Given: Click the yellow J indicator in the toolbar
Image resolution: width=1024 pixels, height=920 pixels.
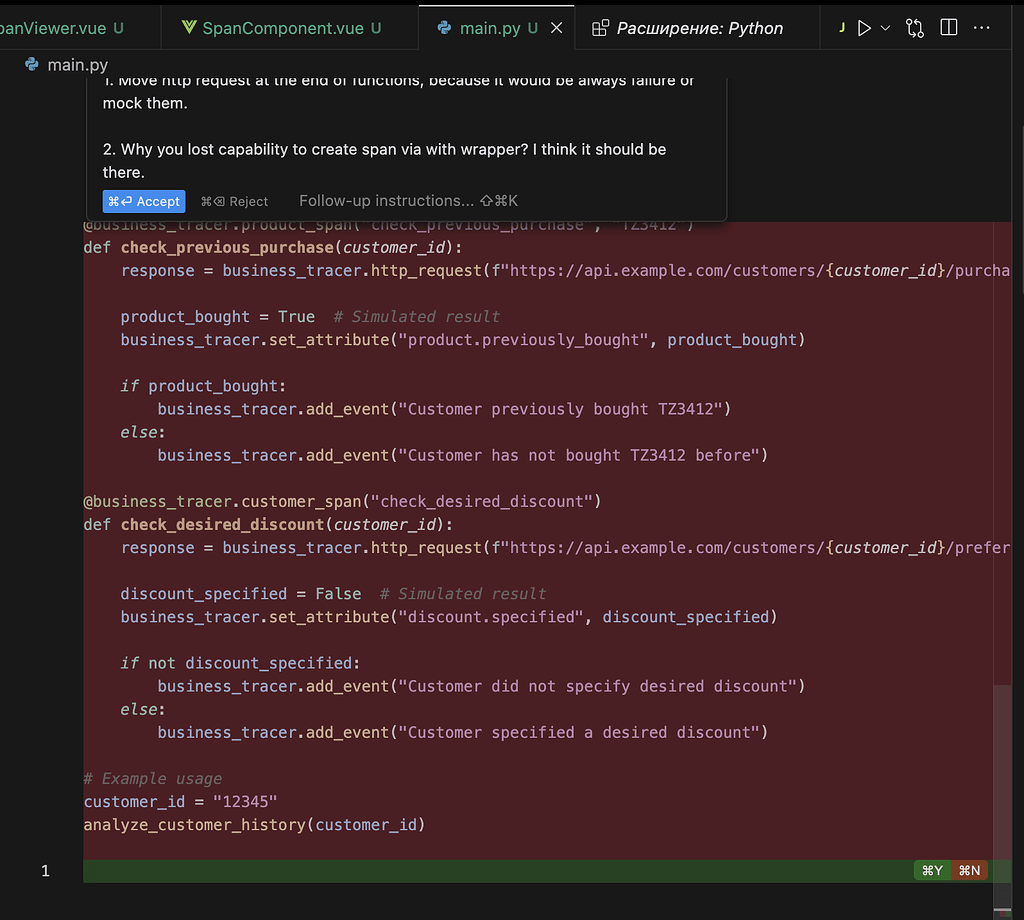Looking at the screenshot, I should coord(840,27).
